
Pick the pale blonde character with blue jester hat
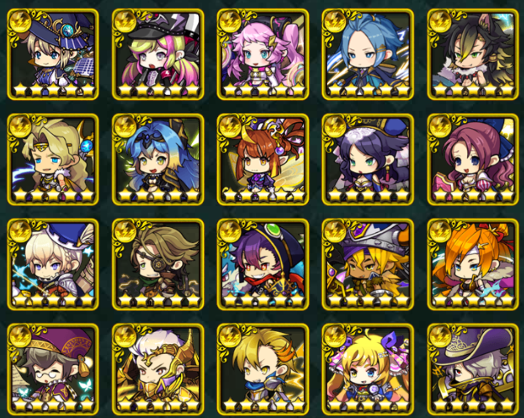pos(53,264)
